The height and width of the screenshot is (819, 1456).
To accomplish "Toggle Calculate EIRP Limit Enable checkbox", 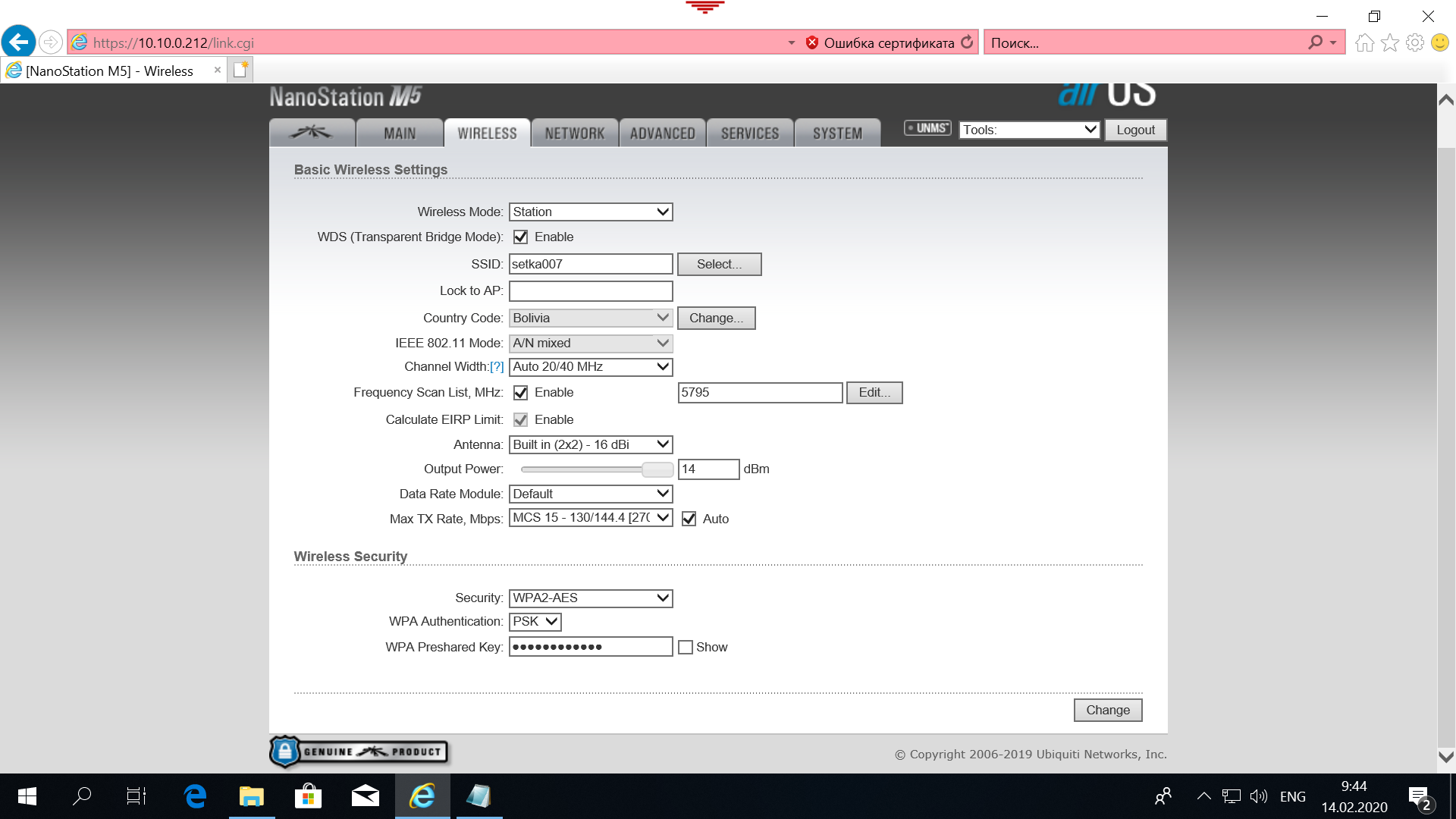I will pyautogui.click(x=520, y=420).
